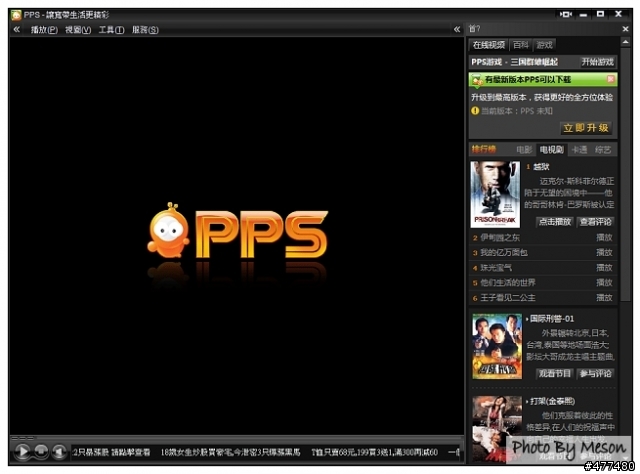Open the Prison Break poster thumbnail
Screen dimensions: 640x474
[495, 194]
